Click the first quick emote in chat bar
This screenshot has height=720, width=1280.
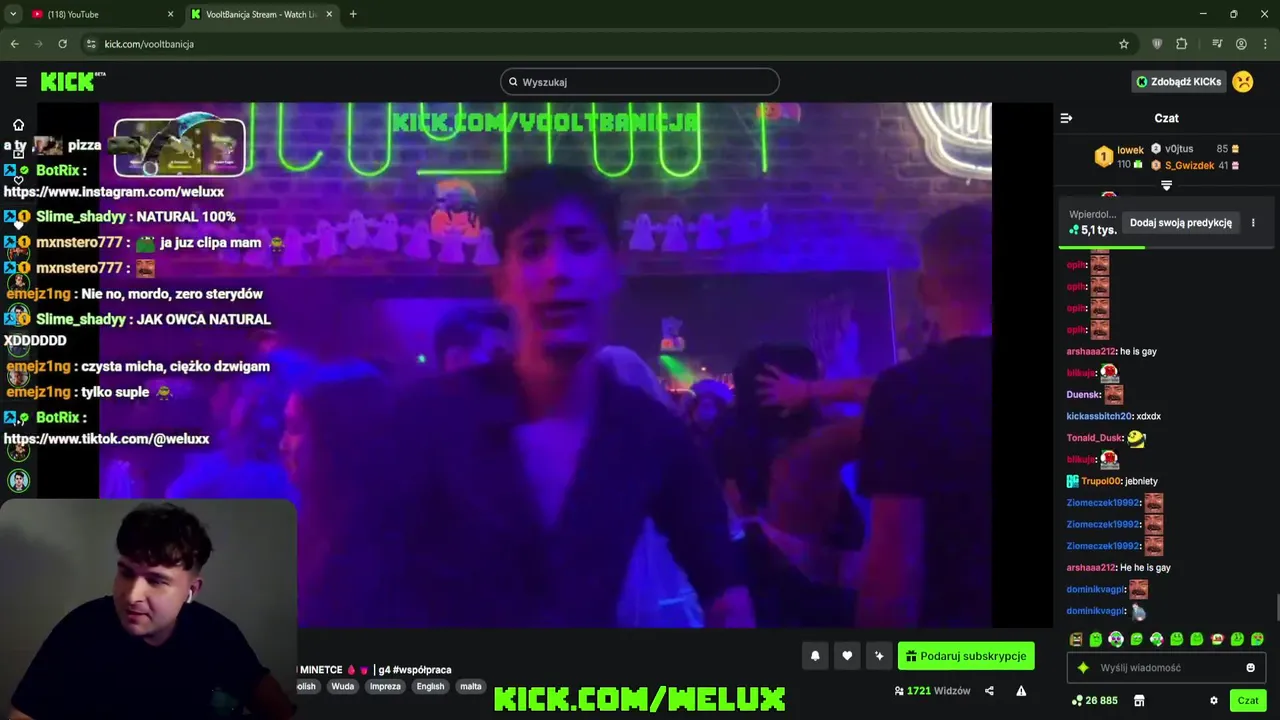pyautogui.click(x=1076, y=639)
